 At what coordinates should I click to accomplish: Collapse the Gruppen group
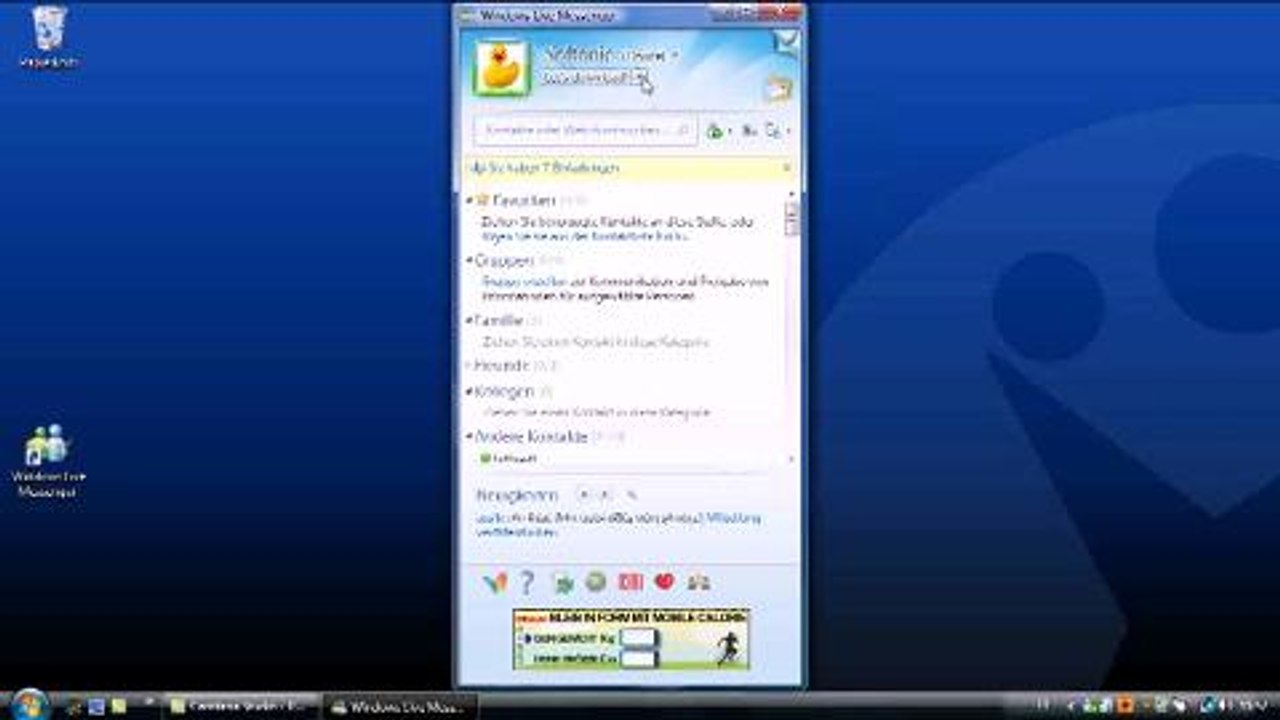point(469,260)
